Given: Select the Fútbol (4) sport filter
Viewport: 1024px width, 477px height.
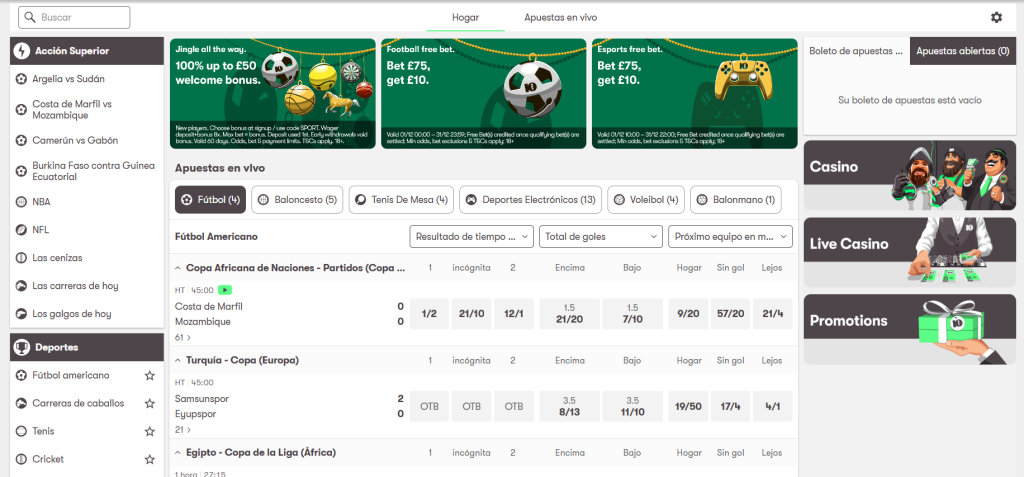Looking at the screenshot, I should (x=210, y=200).
